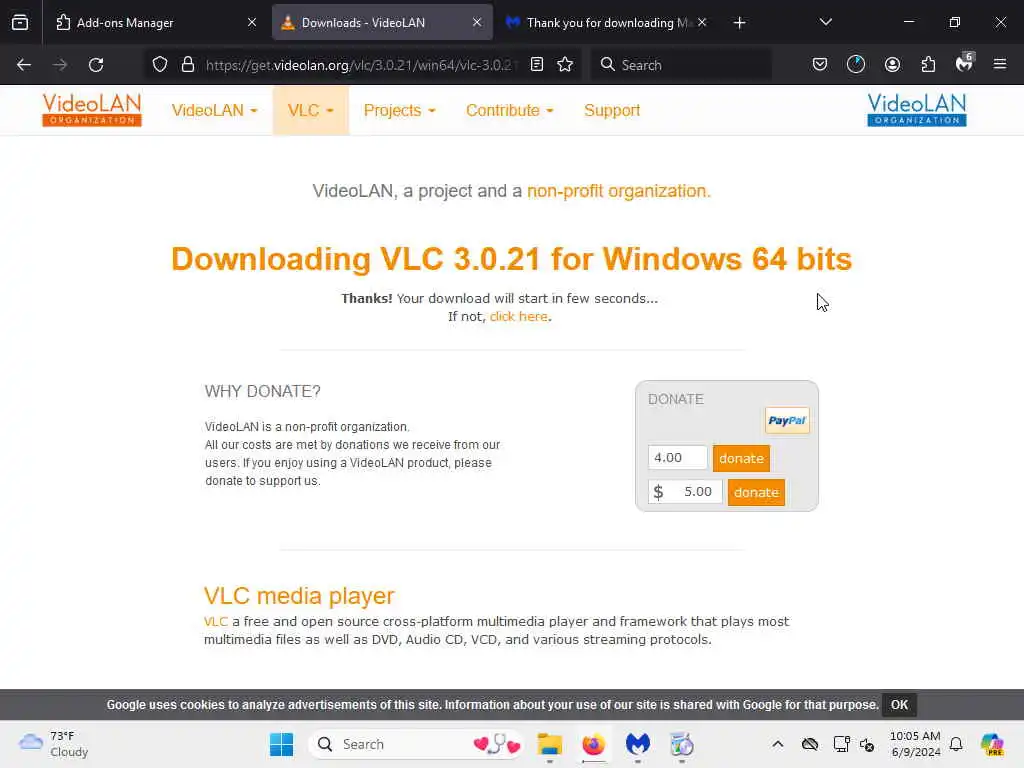The image size is (1024, 768).
Task: Open the Extensions puzzle icon
Action: (x=928, y=65)
